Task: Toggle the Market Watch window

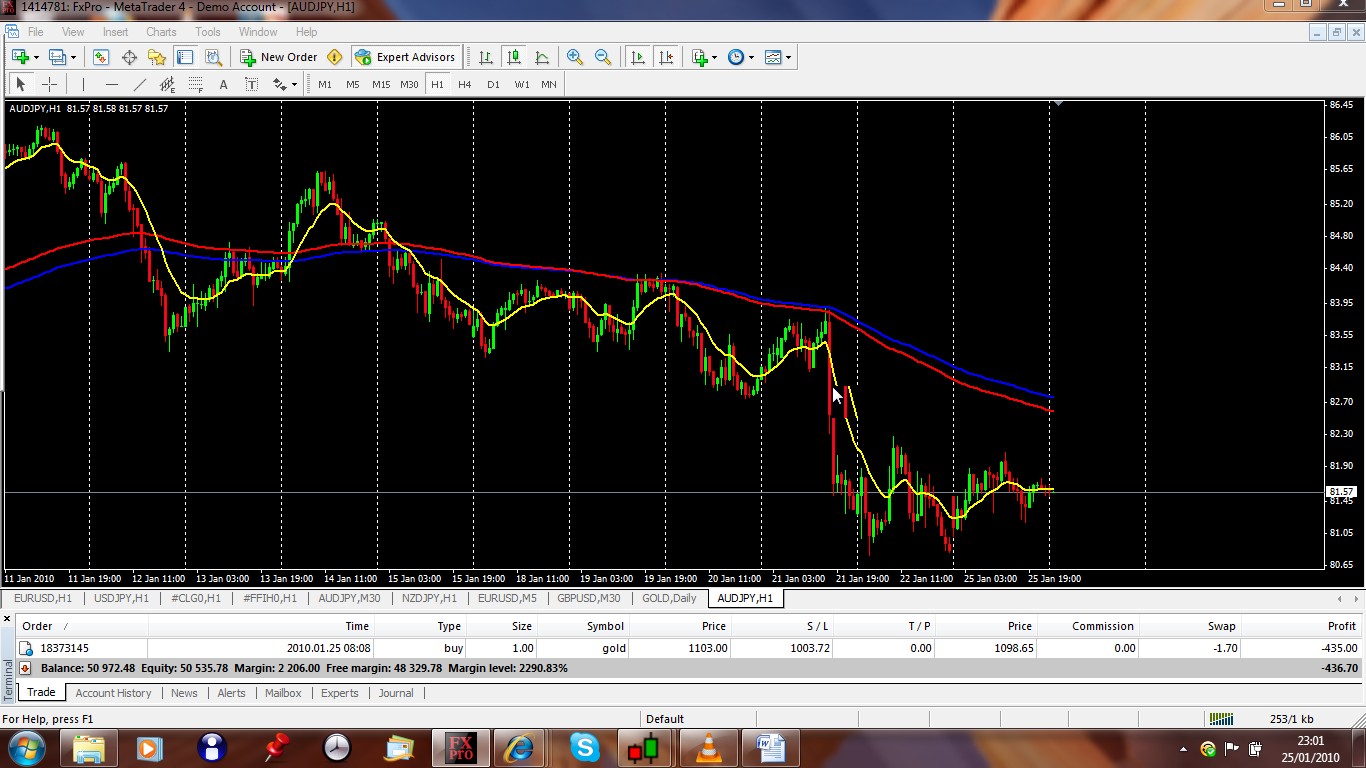Action: pyautogui.click(x=100, y=57)
